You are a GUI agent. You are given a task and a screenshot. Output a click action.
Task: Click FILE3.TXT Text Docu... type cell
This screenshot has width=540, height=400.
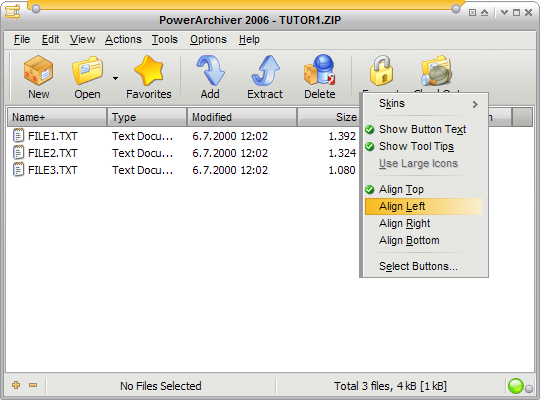tap(143, 170)
